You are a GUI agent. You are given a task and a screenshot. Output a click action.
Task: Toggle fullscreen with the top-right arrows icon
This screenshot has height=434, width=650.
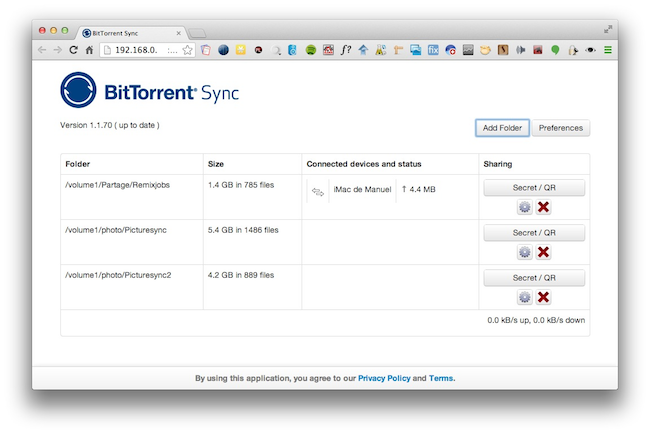point(608,29)
